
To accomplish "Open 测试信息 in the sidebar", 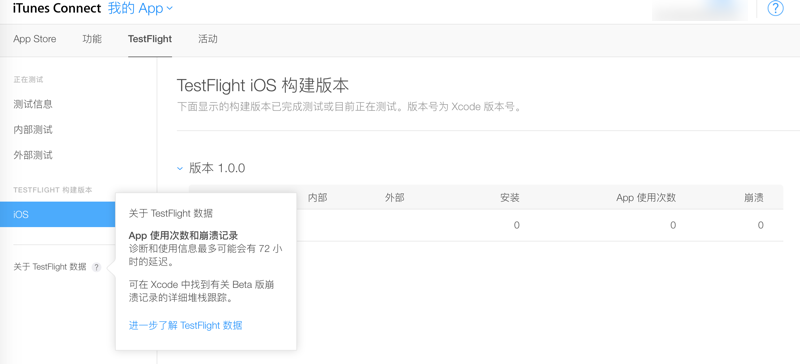I will [33, 104].
